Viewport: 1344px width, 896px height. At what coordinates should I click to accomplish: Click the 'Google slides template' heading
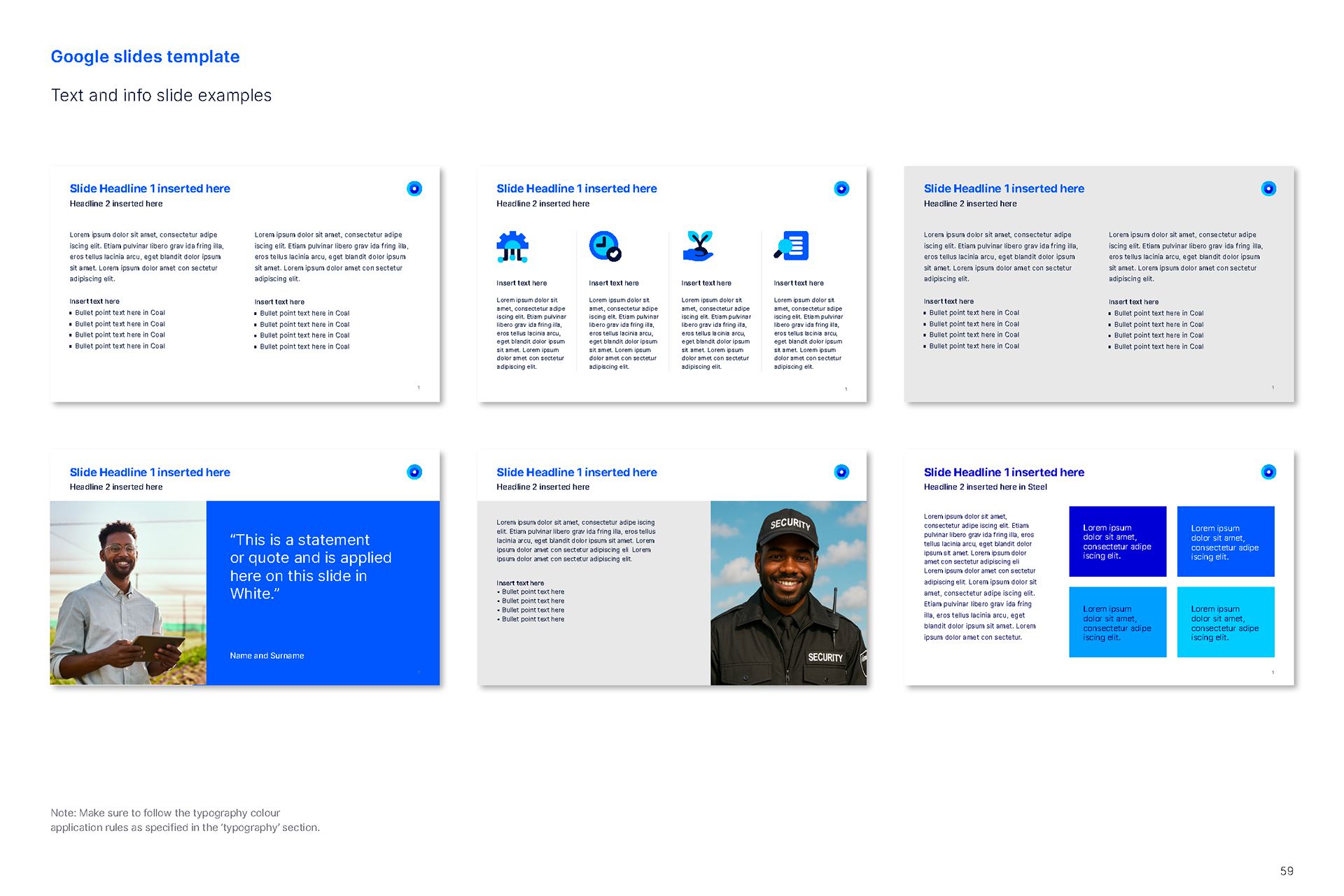[145, 57]
